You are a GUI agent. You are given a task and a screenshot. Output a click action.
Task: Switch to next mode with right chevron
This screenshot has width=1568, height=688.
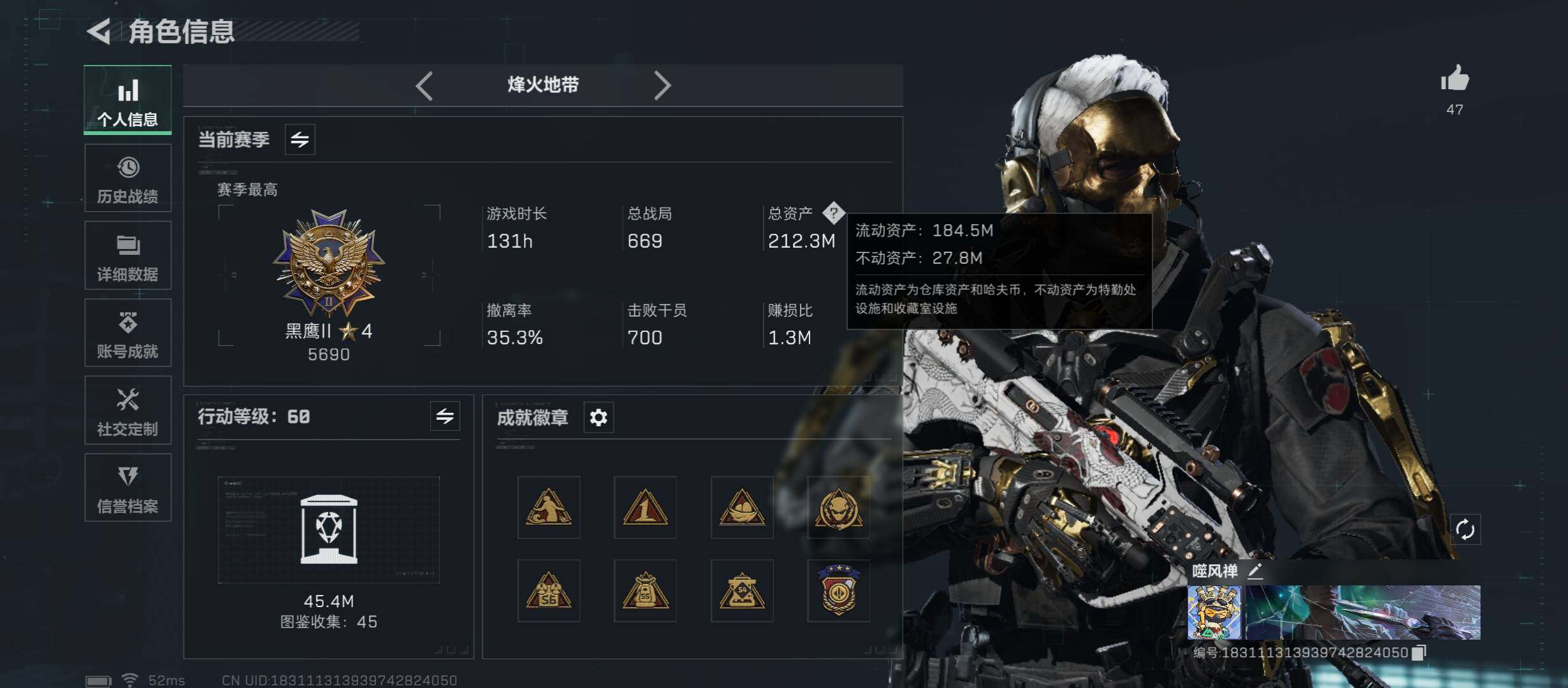[x=662, y=85]
